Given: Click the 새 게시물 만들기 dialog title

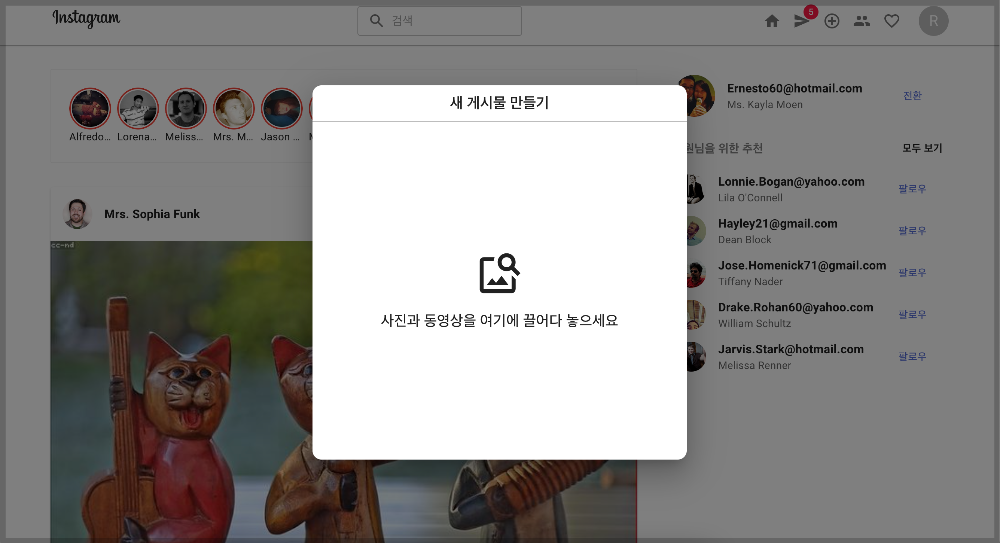Looking at the screenshot, I should click(499, 103).
